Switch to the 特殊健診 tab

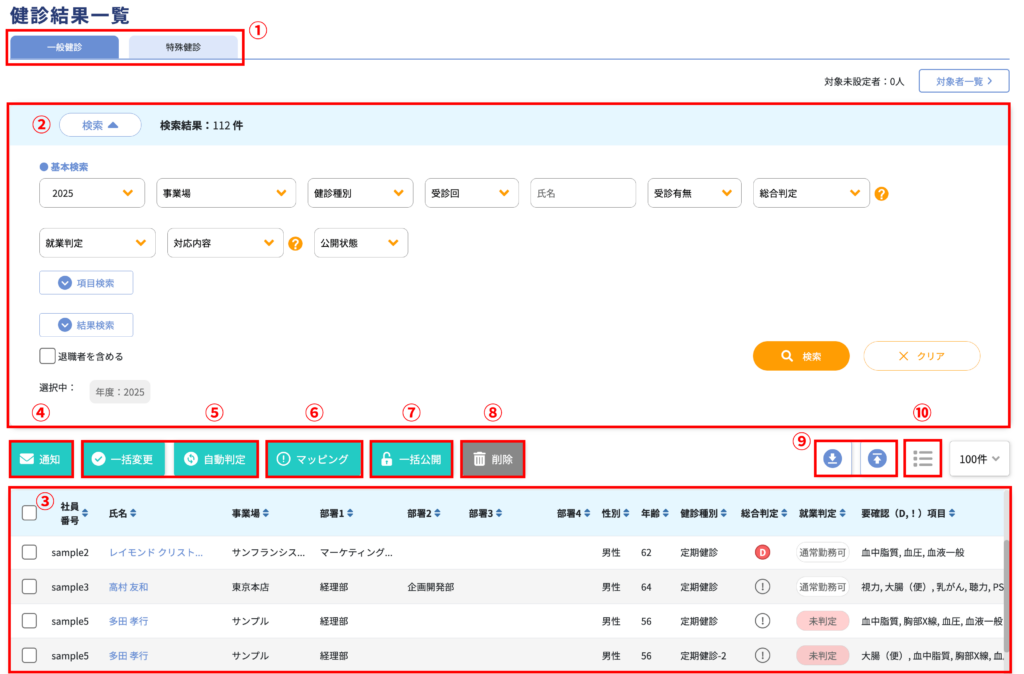(x=183, y=47)
